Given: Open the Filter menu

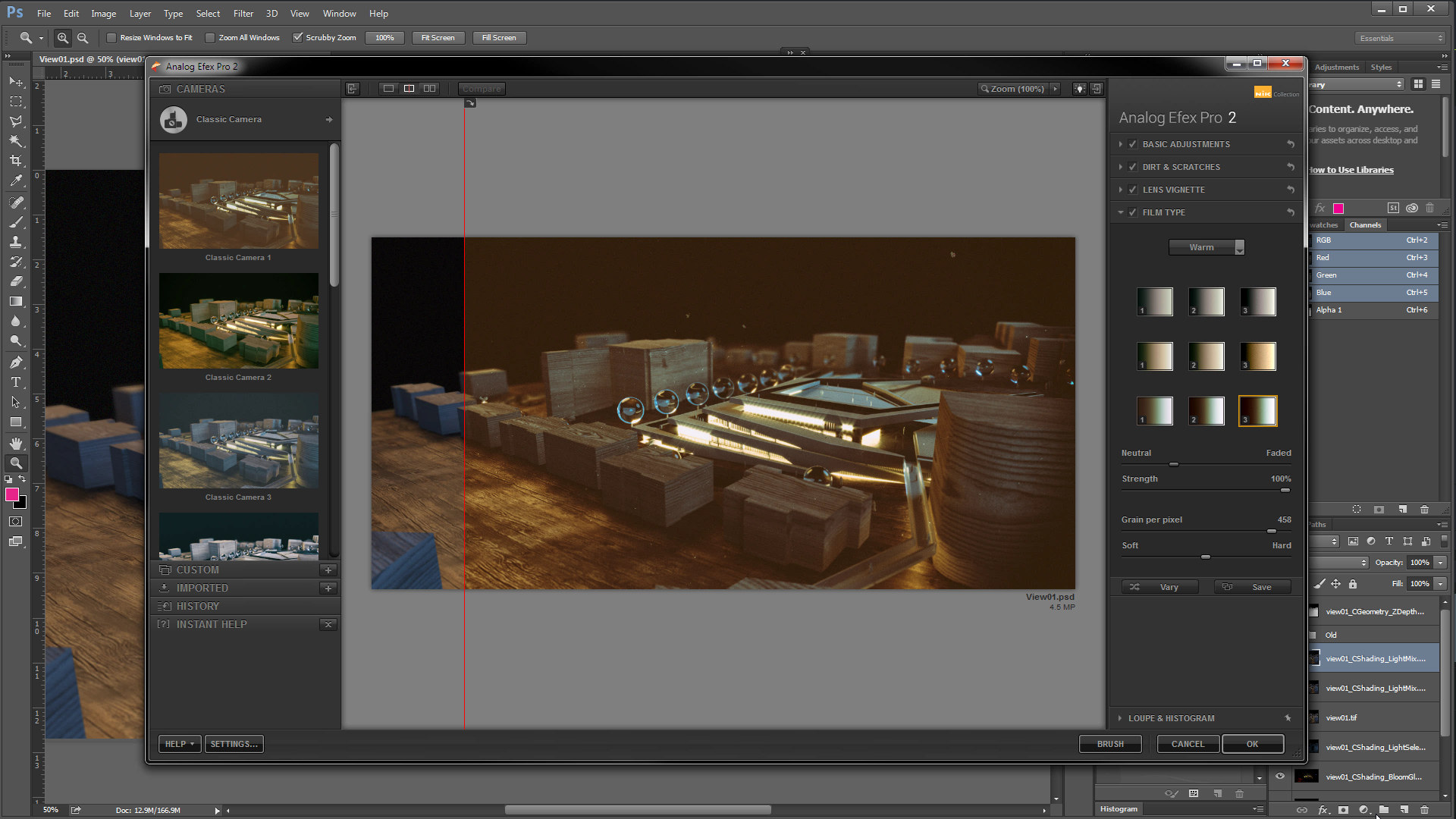Looking at the screenshot, I should point(243,14).
